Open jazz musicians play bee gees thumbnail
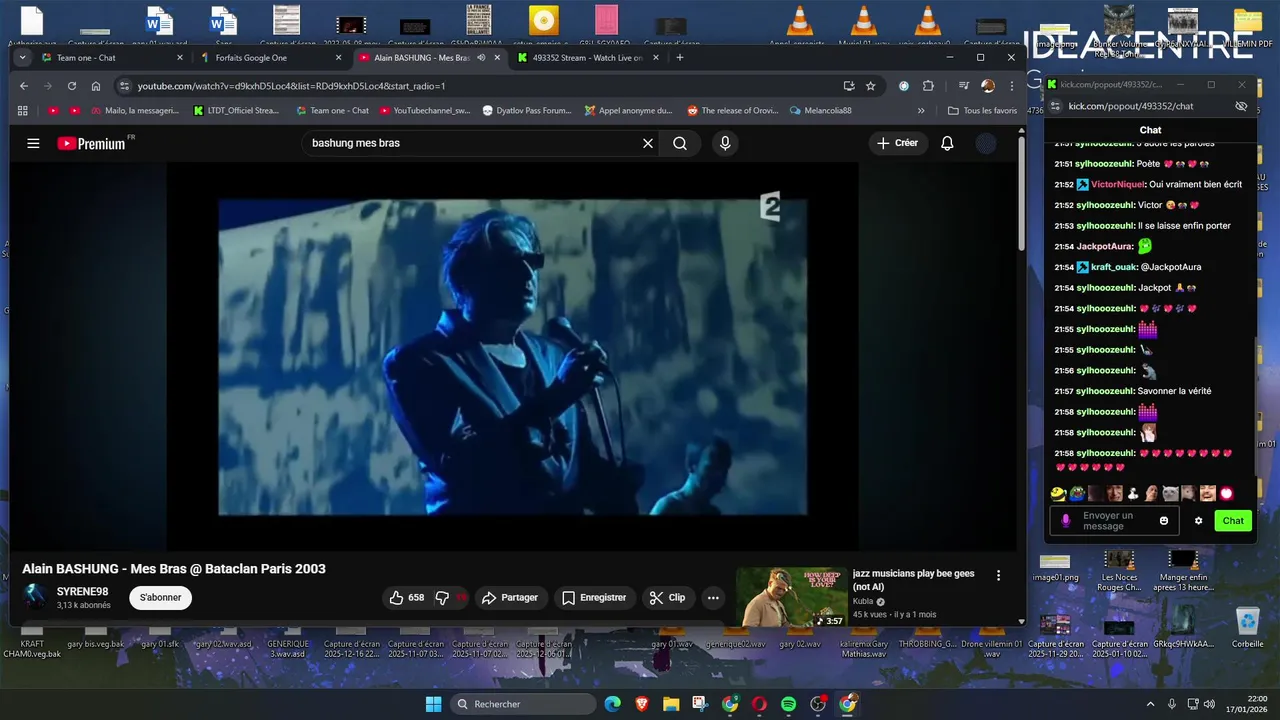Image resolution: width=1280 pixels, height=720 pixels. coord(791,597)
